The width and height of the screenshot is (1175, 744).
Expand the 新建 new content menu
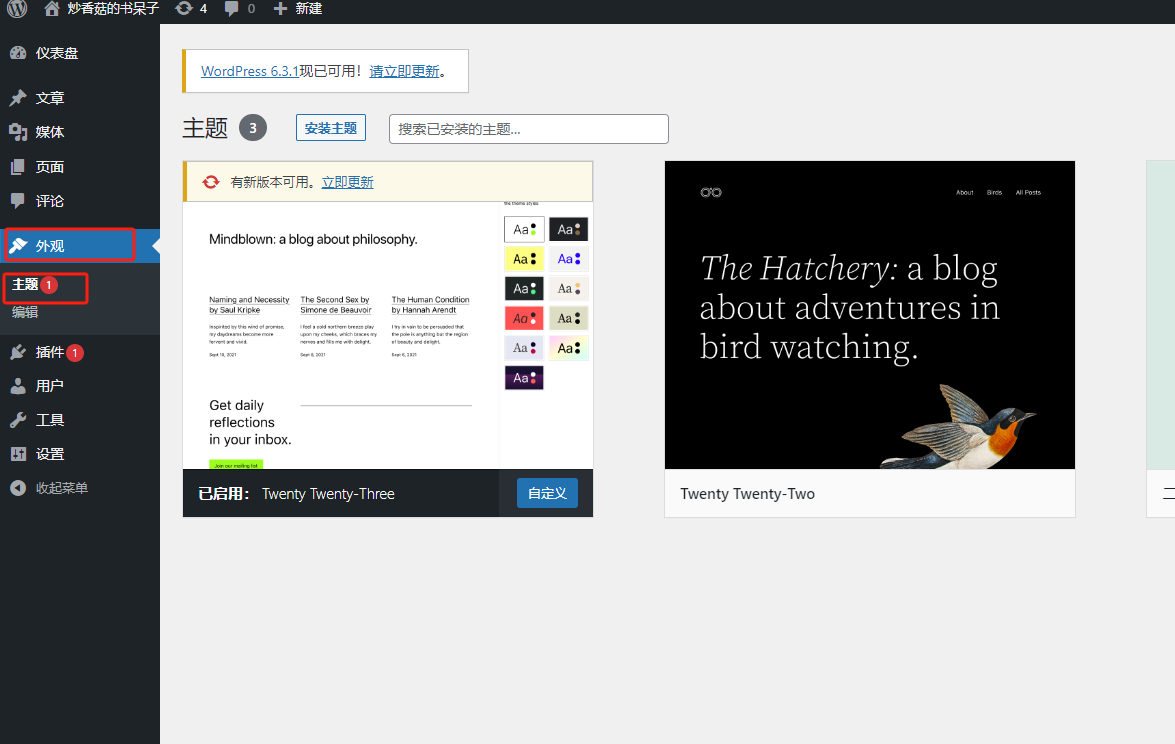tap(298, 8)
